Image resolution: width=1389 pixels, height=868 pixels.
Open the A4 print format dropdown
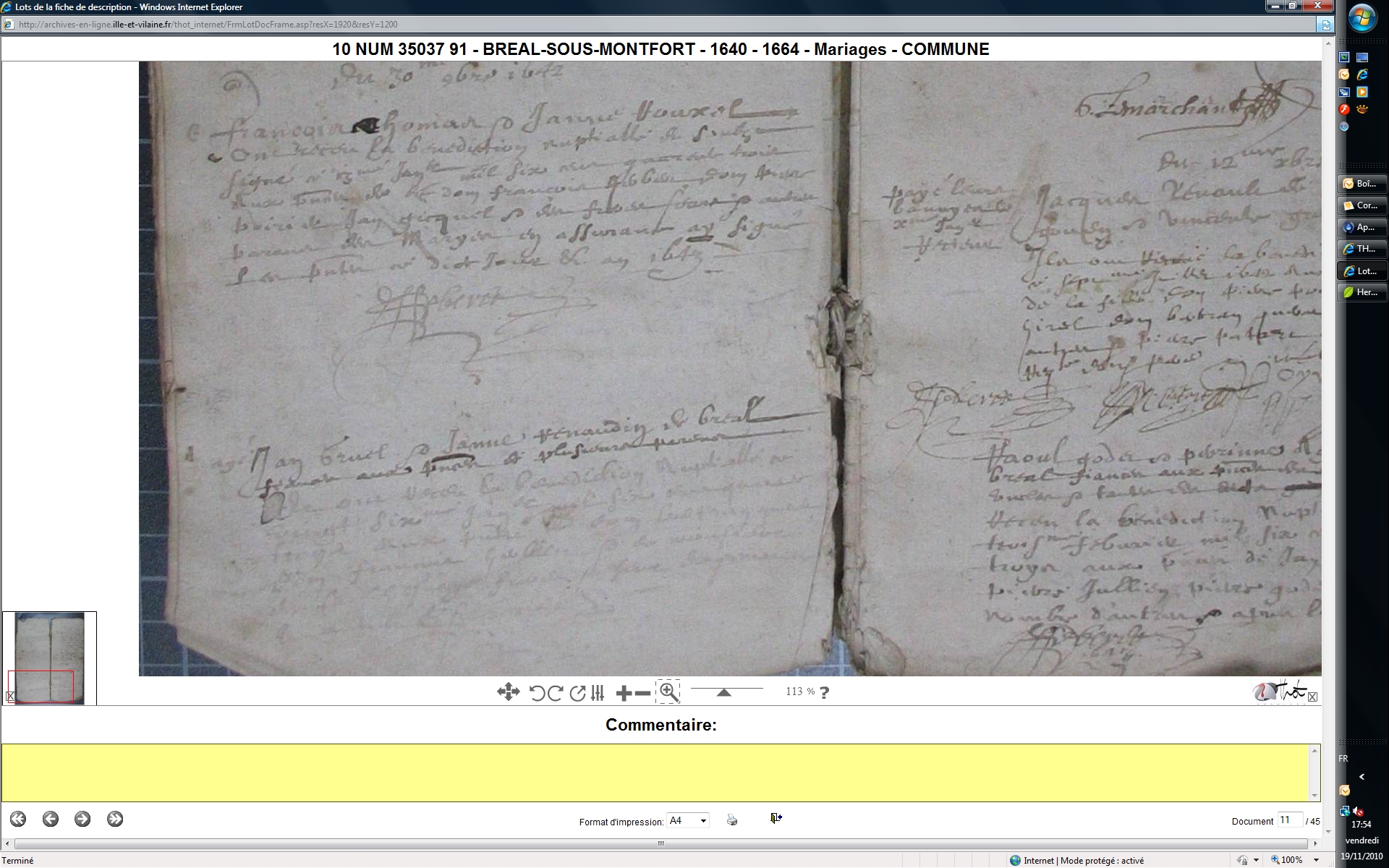point(687,821)
